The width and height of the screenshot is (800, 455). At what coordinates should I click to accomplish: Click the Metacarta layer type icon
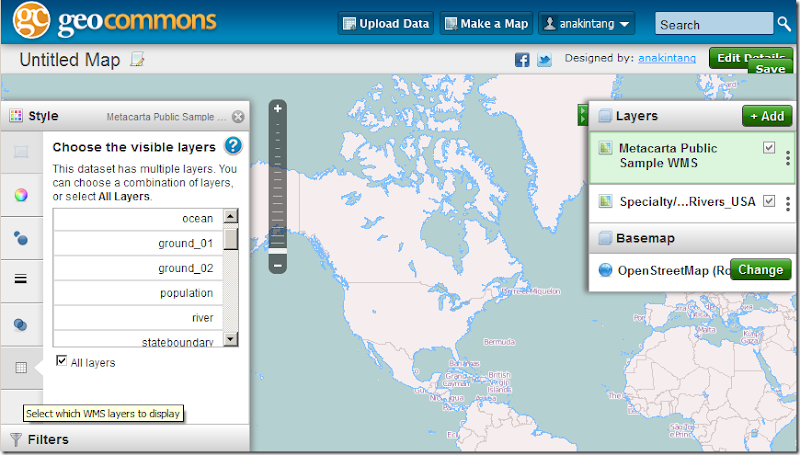pos(605,148)
